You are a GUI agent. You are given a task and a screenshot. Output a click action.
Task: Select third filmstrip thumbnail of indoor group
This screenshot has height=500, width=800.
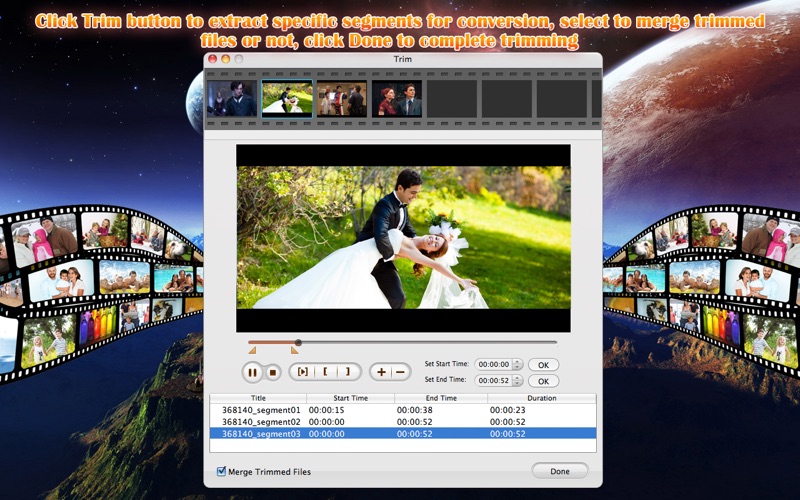point(342,99)
